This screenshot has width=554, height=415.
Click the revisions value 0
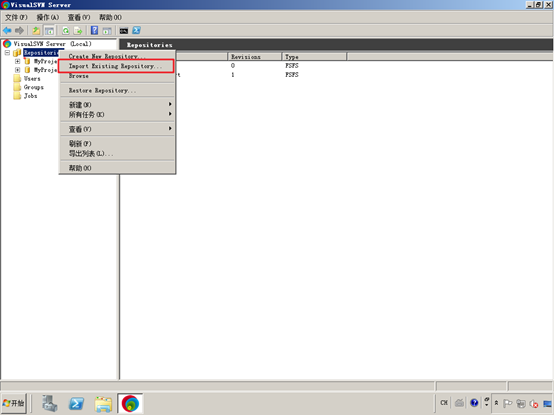pyautogui.click(x=233, y=66)
